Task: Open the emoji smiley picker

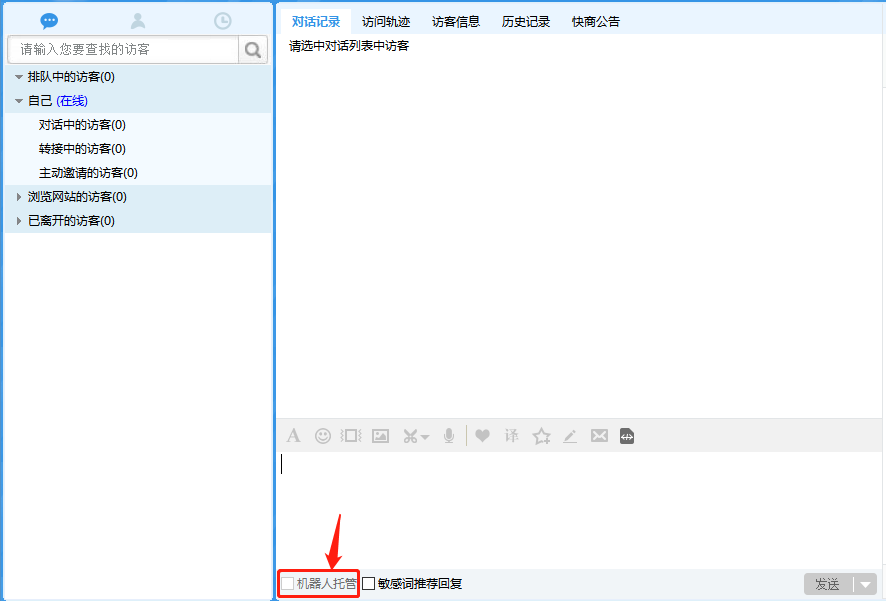Action: (x=323, y=436)
